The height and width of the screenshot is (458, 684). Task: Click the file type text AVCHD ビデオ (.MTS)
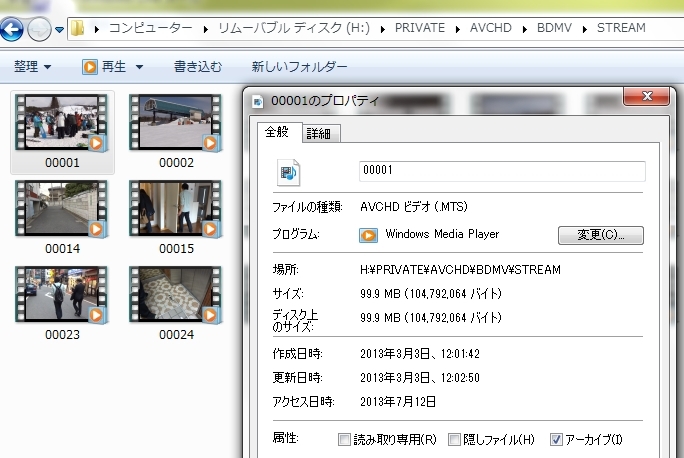click(x=414, y=206)
